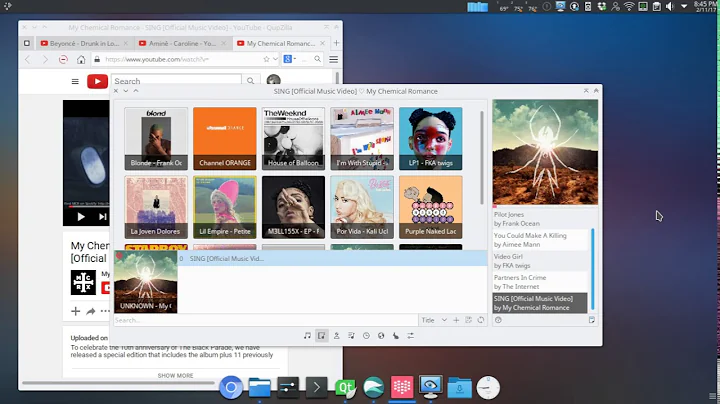Open the Title sort dropdown
Viewport: 720px width, 404px height.
434,320
